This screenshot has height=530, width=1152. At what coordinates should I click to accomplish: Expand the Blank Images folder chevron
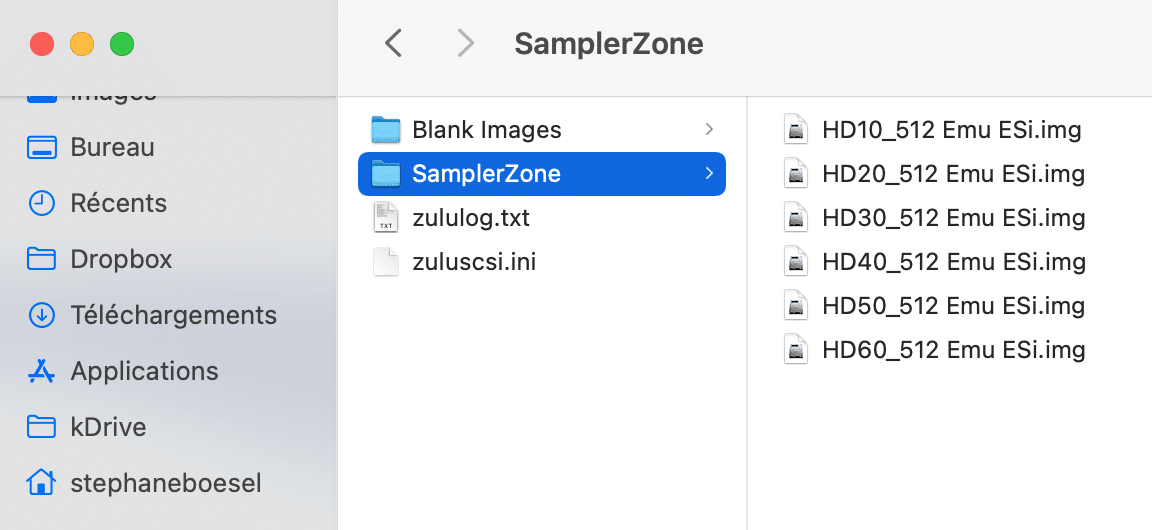click(709, 130)
